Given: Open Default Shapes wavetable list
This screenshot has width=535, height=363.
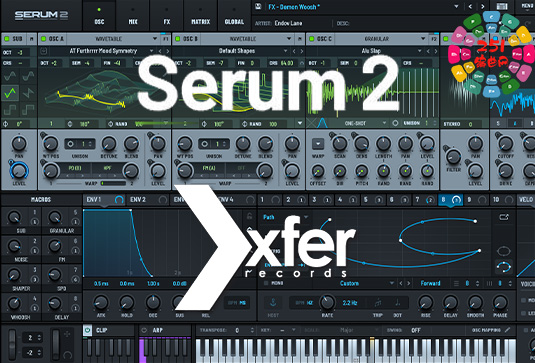Looking at the screenshot, I should coord(237,51).
